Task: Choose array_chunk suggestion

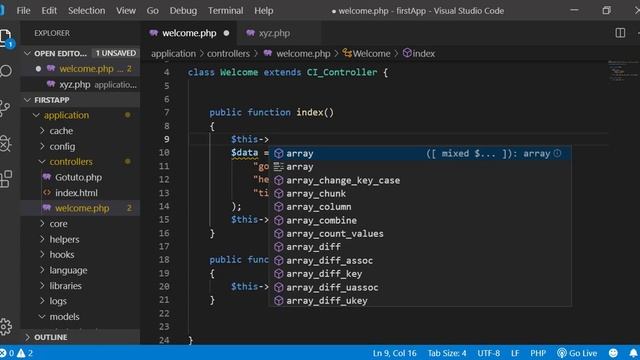Action: [x=420, y=193]
